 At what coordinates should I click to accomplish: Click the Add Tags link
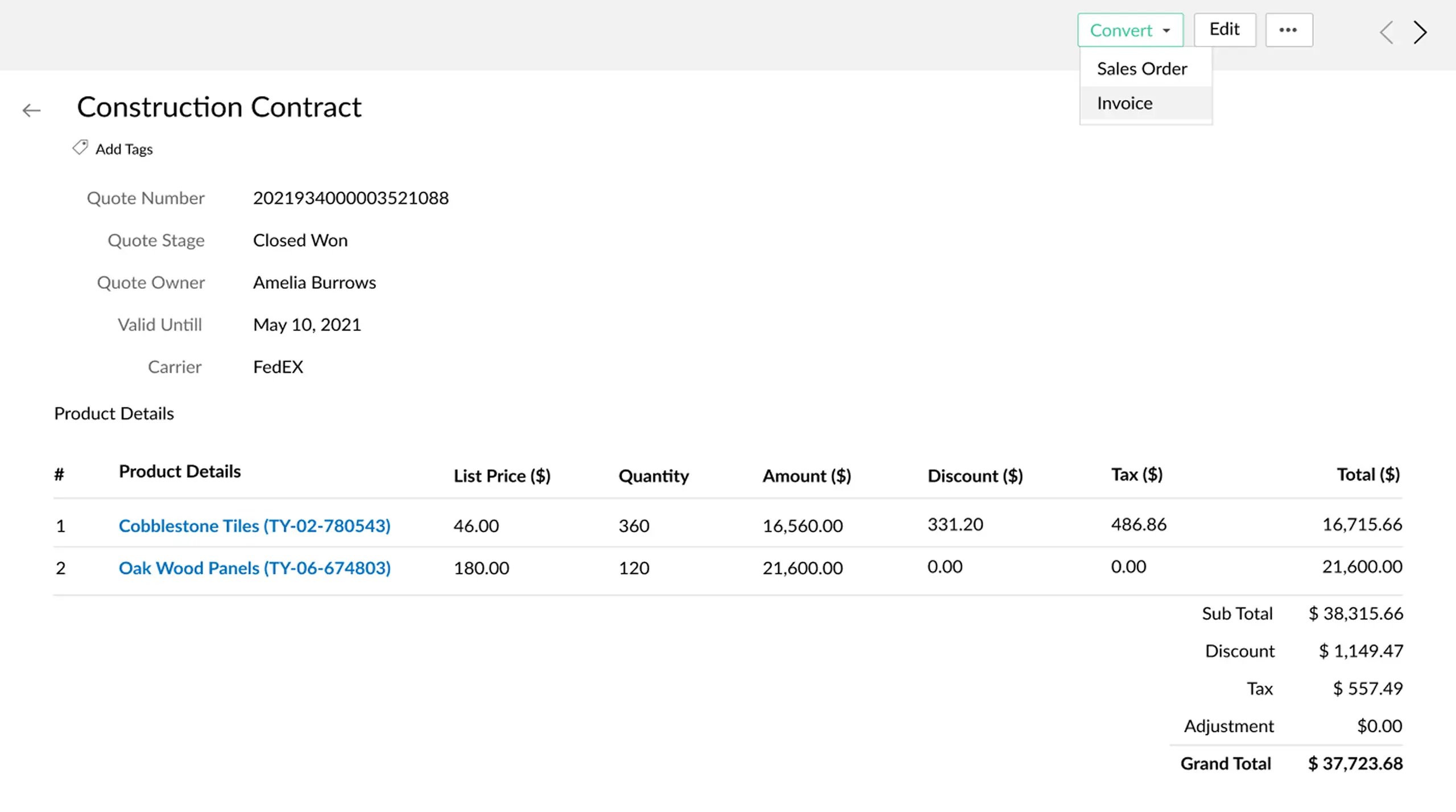pos(124,149)
